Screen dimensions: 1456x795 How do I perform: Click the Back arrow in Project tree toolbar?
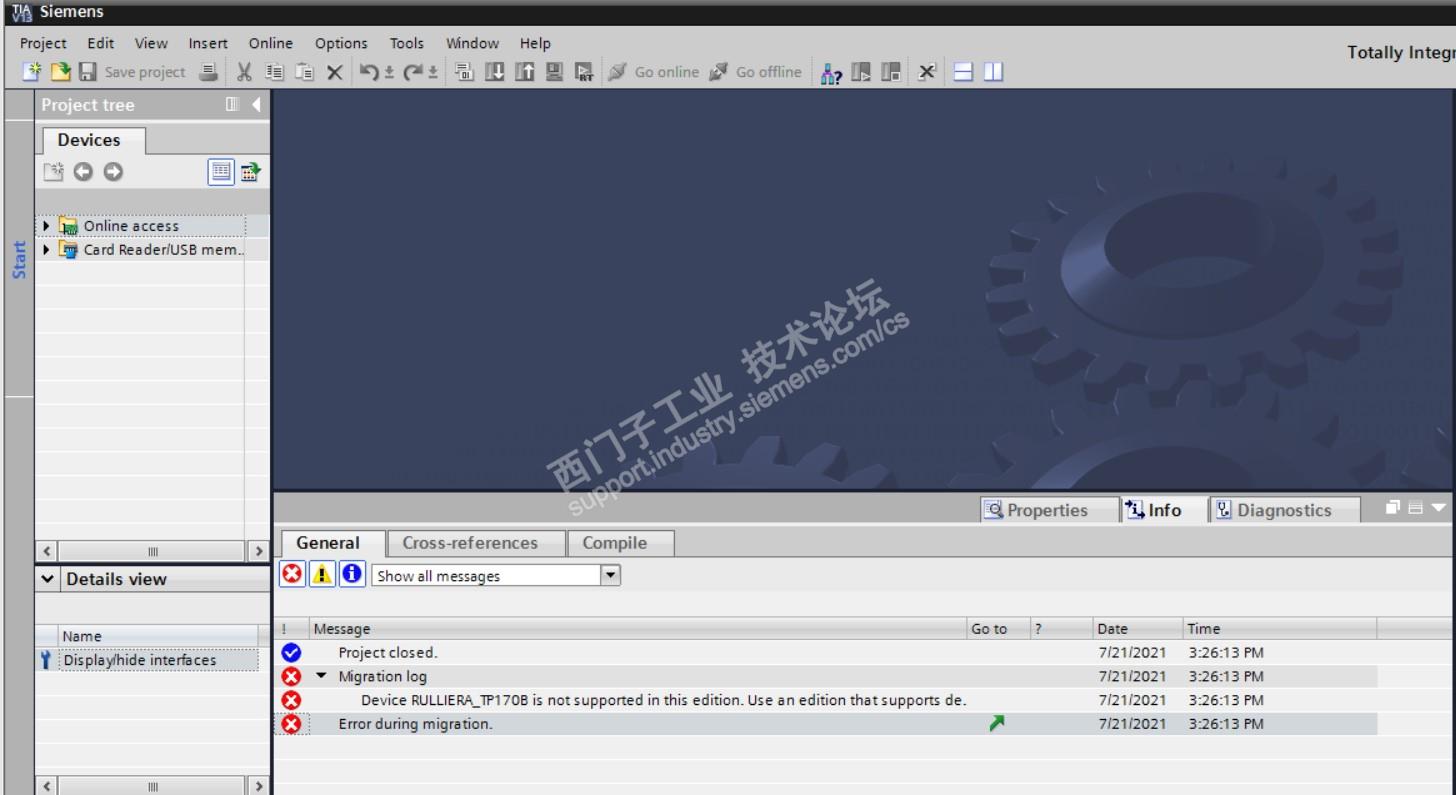[83, 172]
